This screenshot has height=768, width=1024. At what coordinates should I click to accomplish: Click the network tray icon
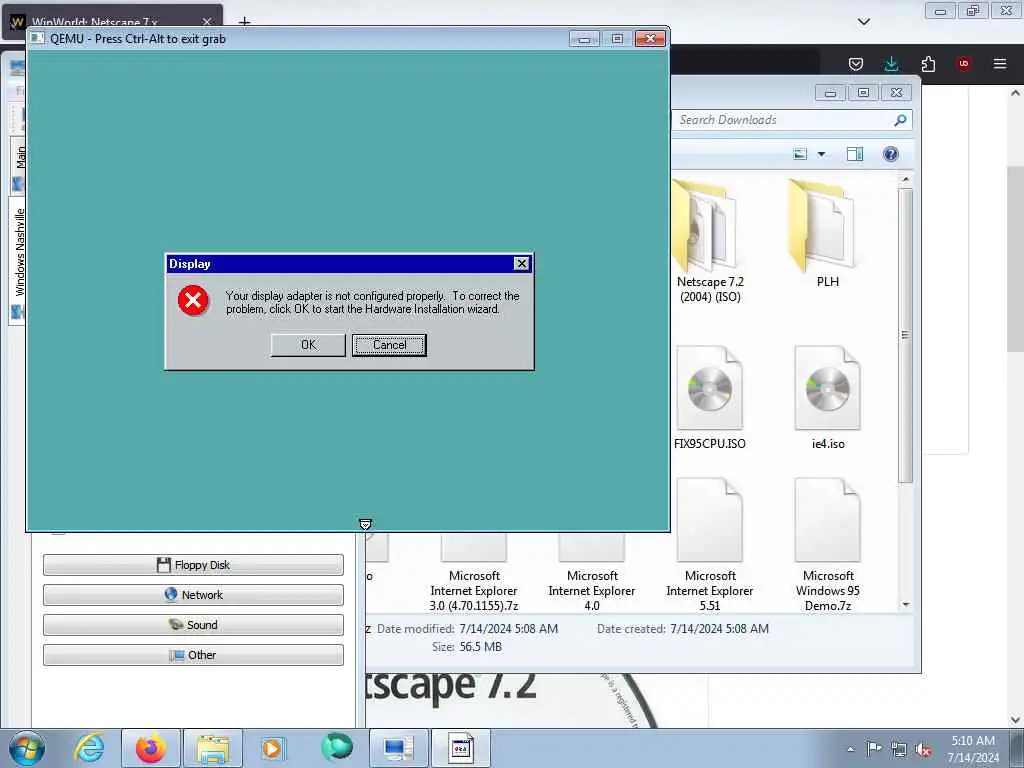[x=899, y=750]
